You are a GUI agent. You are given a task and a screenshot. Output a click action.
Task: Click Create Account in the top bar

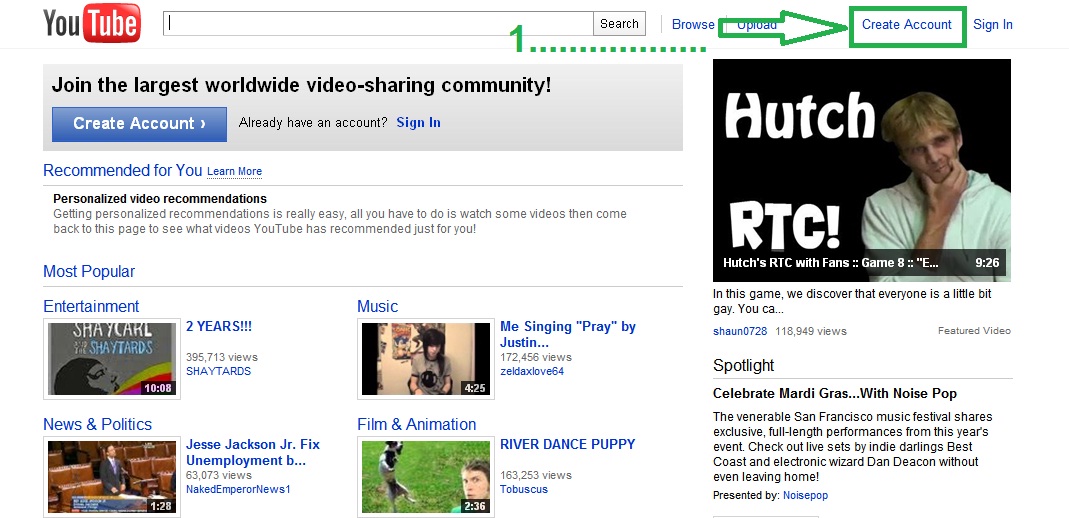(907, 25)
